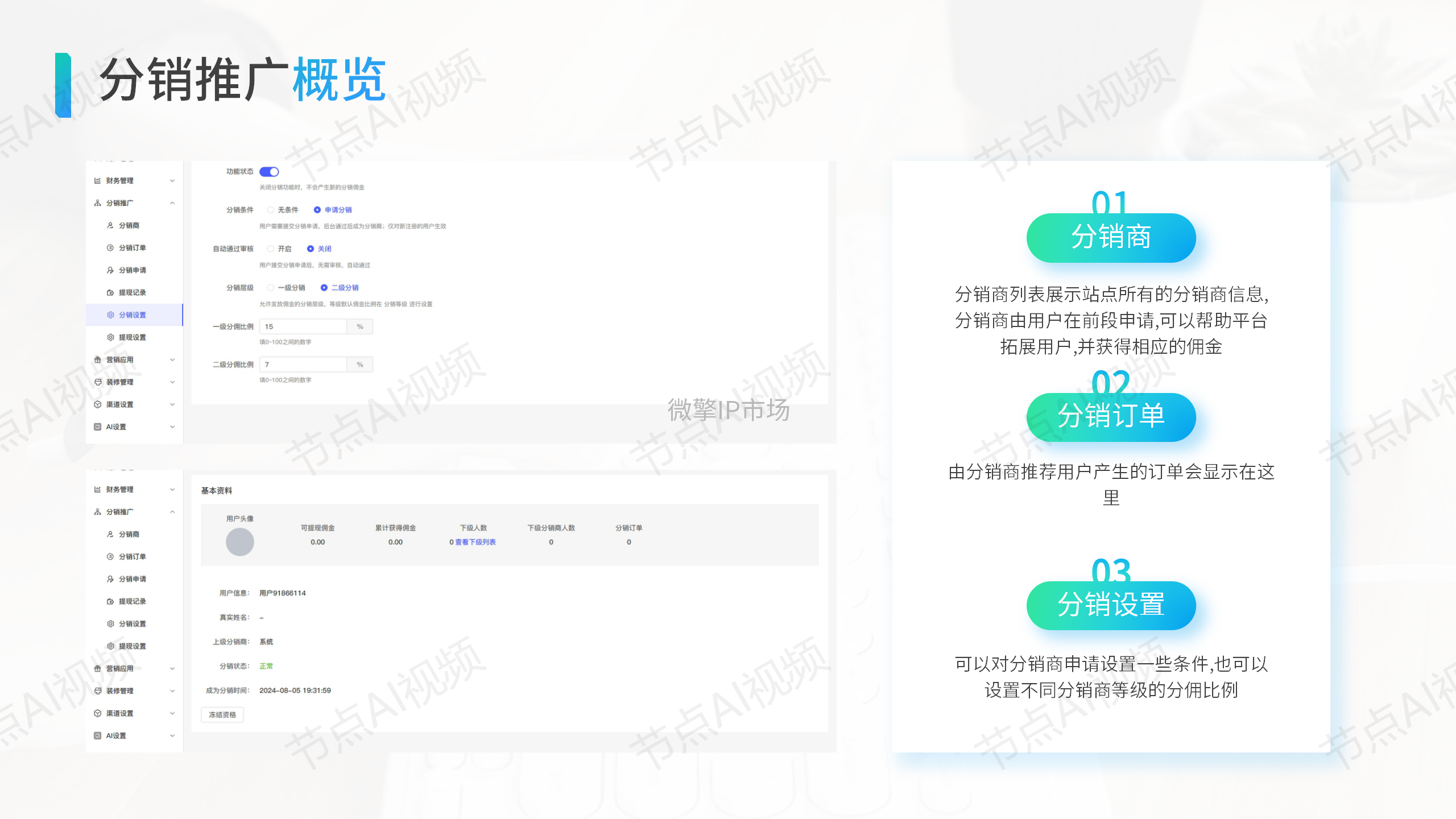The width and height of the screenshot is (1456, 819).
Task: Click 渠道设置 cube icon in settings-form screenshot
Action: pyautogui.click(x=97, y=404)
